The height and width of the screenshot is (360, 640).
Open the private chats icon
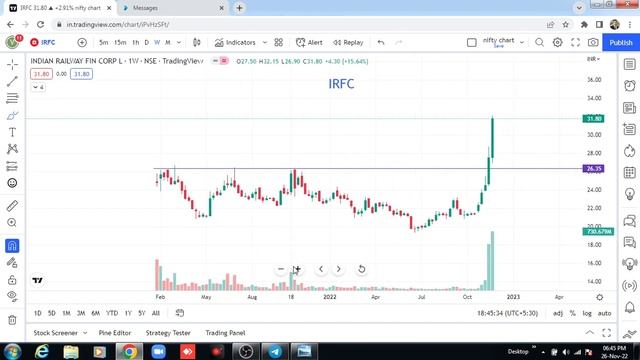pyautogui.click(x=629, y=242)
